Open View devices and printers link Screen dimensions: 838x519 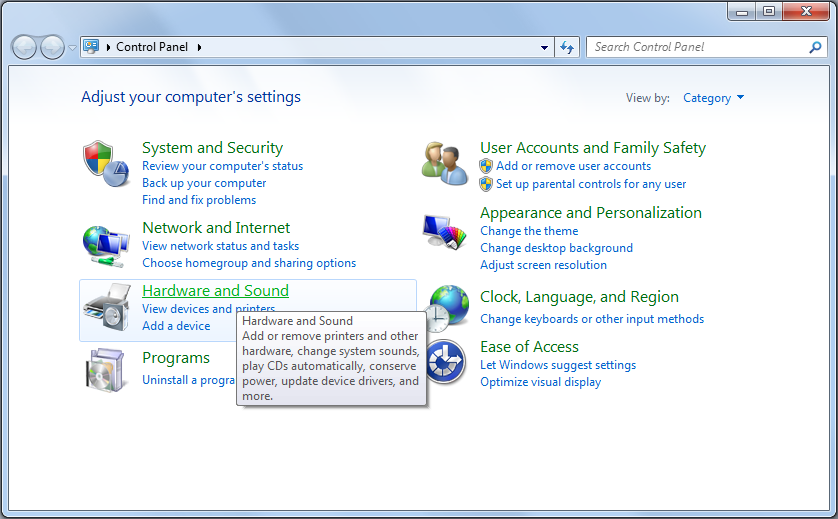tap(208, 309)
